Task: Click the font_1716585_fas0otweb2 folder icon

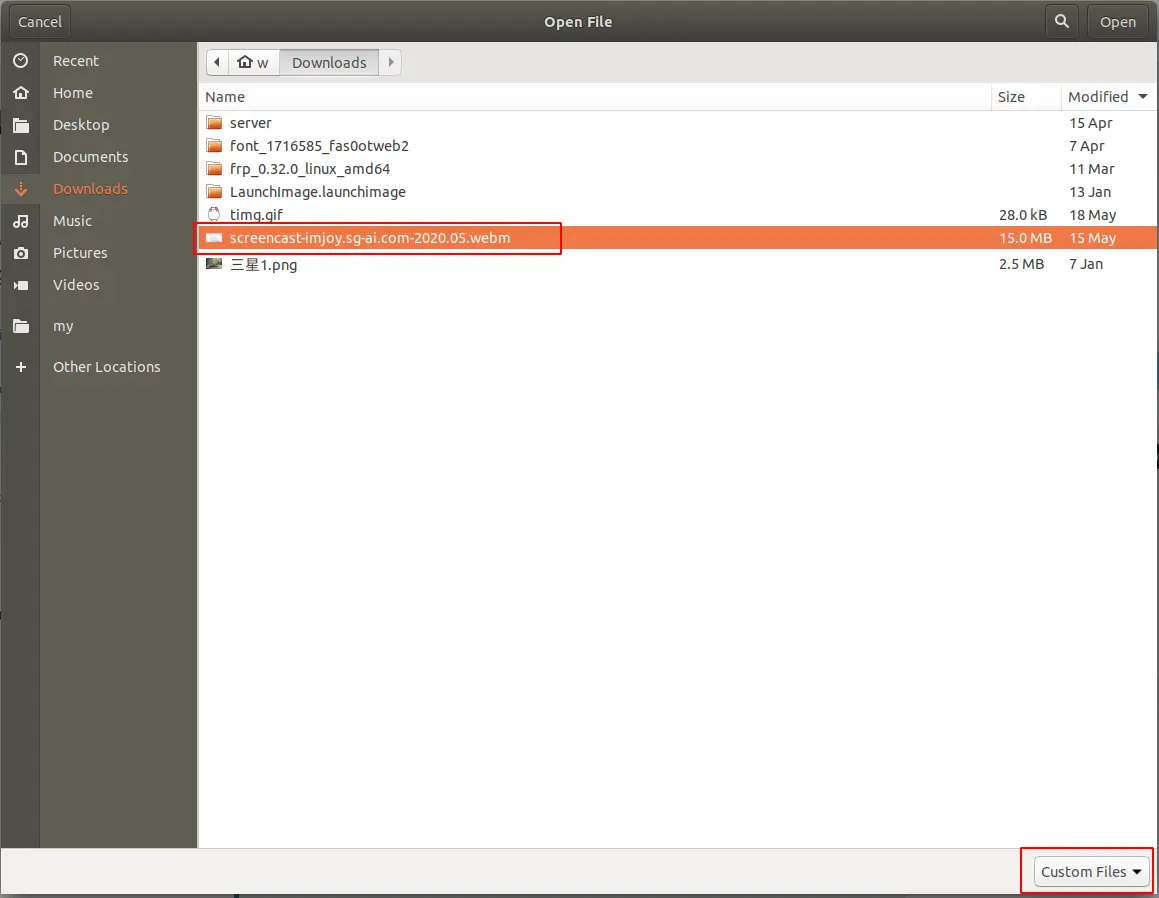Action: click(x=214, y=146)
